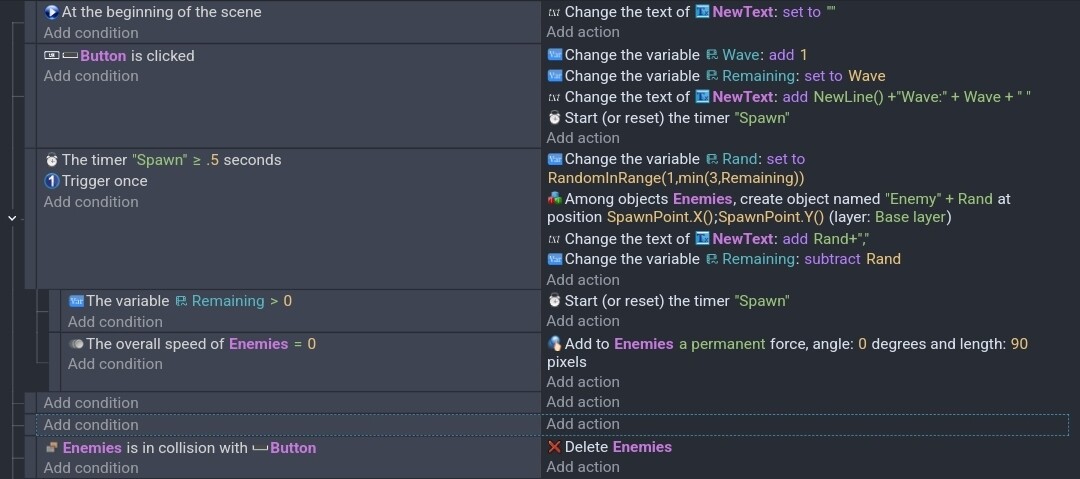Image resolution: width=1080 pixels, height=479 pixels.
Task: Select the RandomInRange expression parameter
Action: (x=676, y=179)
